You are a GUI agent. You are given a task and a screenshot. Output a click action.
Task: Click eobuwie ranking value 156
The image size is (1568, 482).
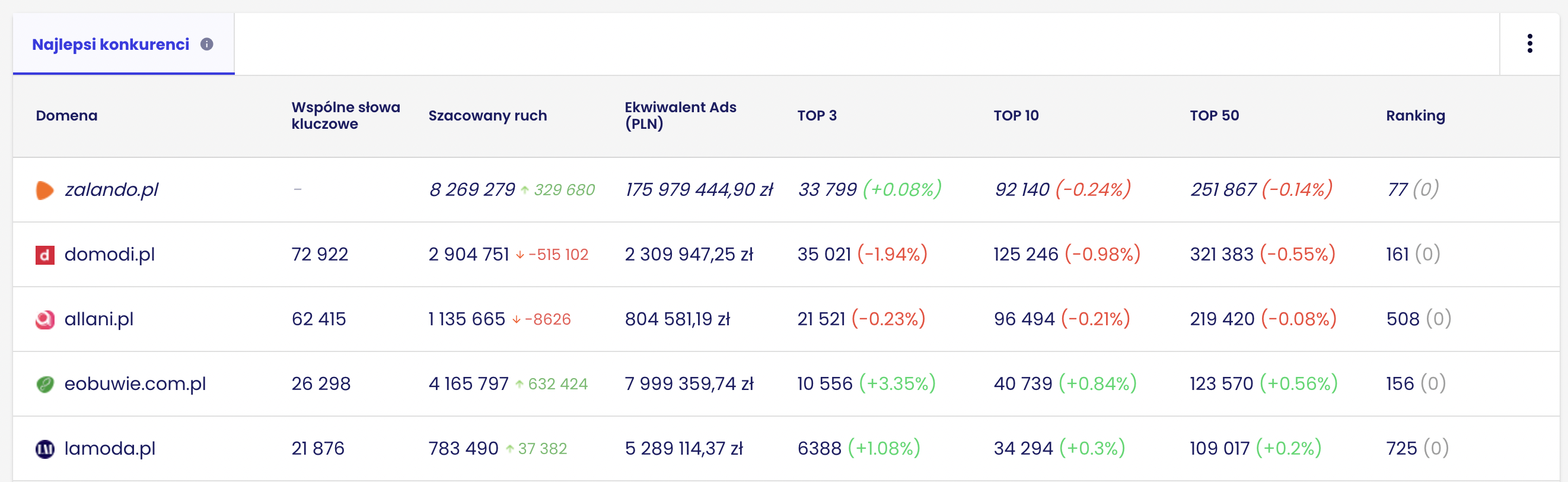tap(1400, 383)
